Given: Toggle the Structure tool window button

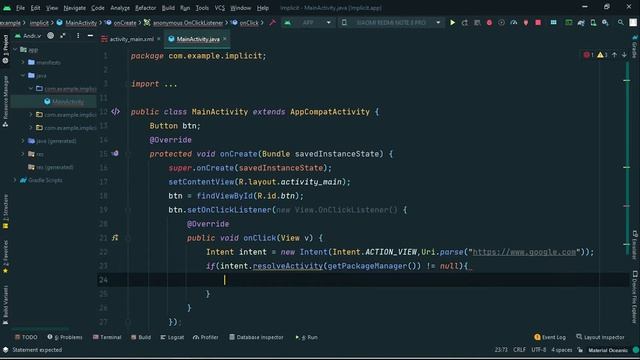Looking at the screenshot, I should point(5,212).
